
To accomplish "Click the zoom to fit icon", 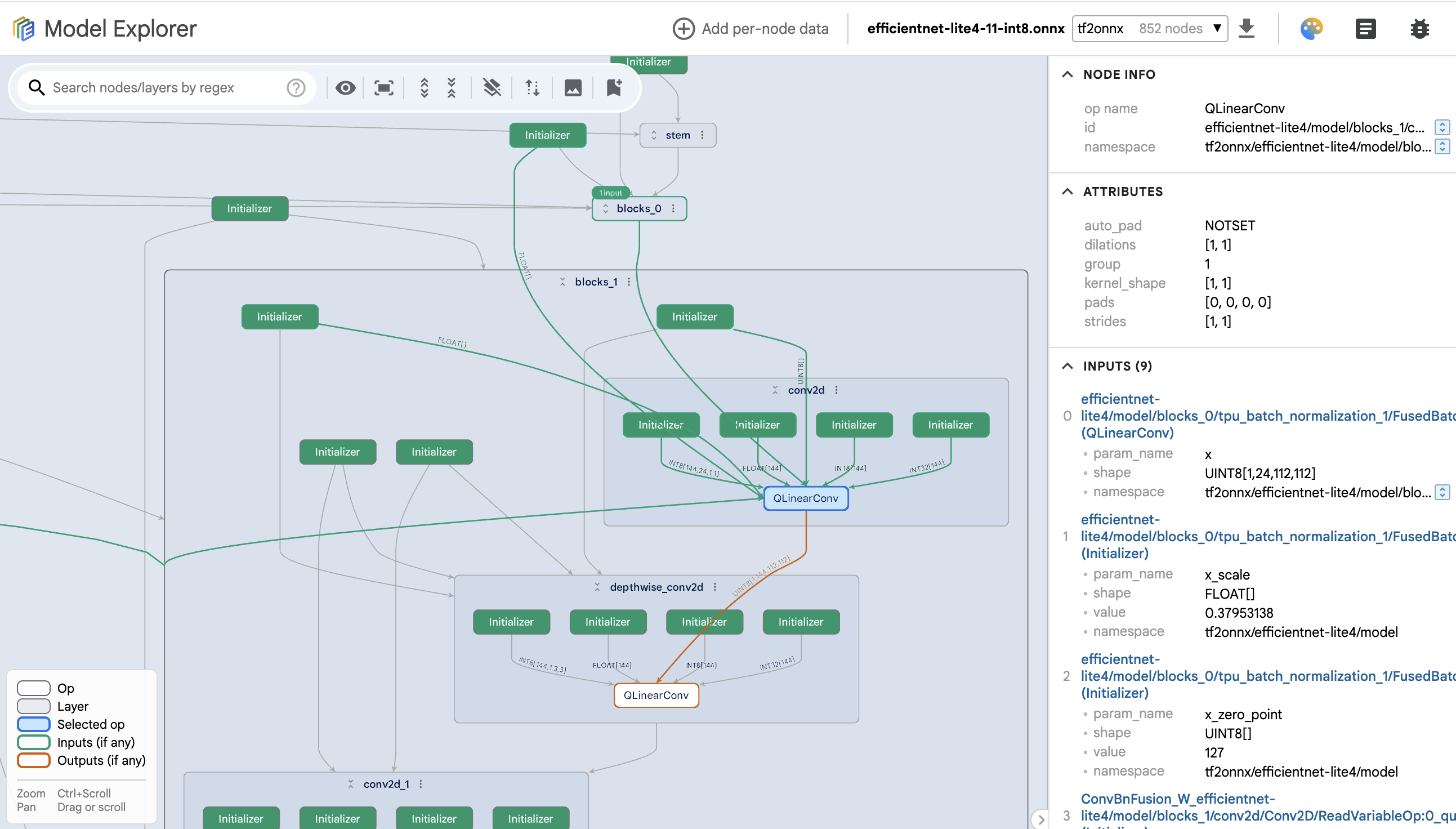I will click(x=384, y=88).
